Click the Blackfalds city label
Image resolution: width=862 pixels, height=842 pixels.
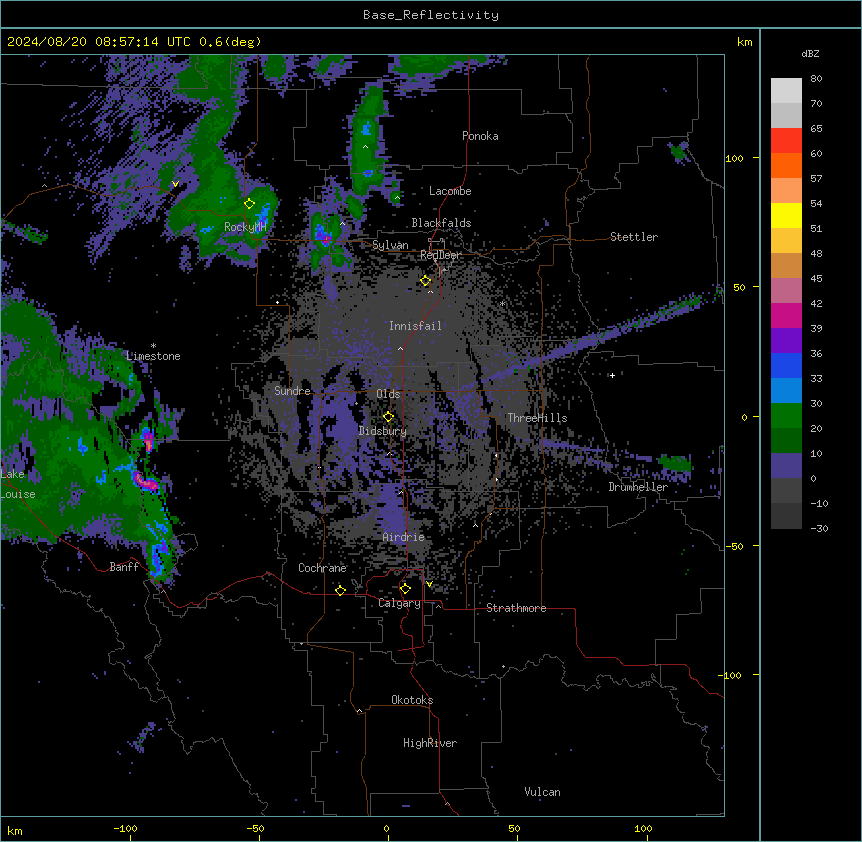point(441,223)
